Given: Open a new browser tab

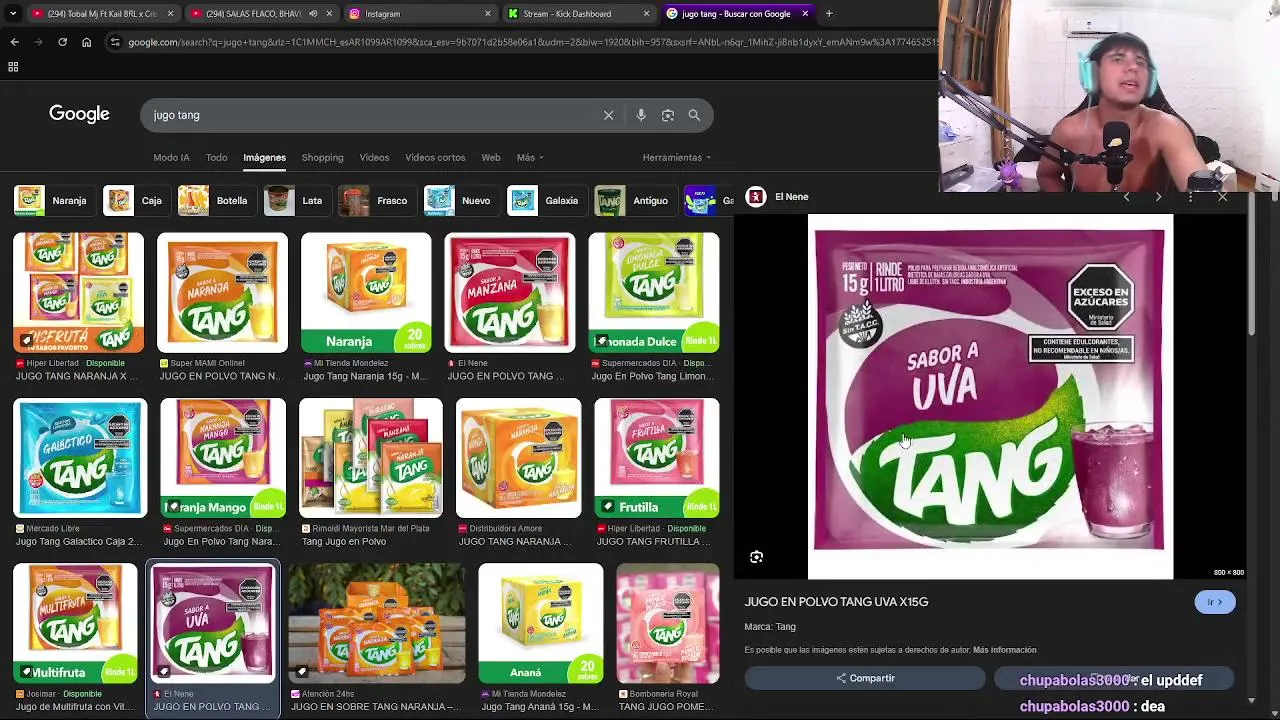Looking at the screenshot, I should (x=829, y=14).
